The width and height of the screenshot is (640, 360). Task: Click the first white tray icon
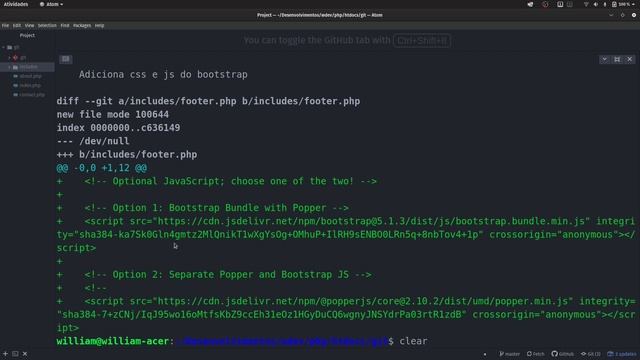530,4
